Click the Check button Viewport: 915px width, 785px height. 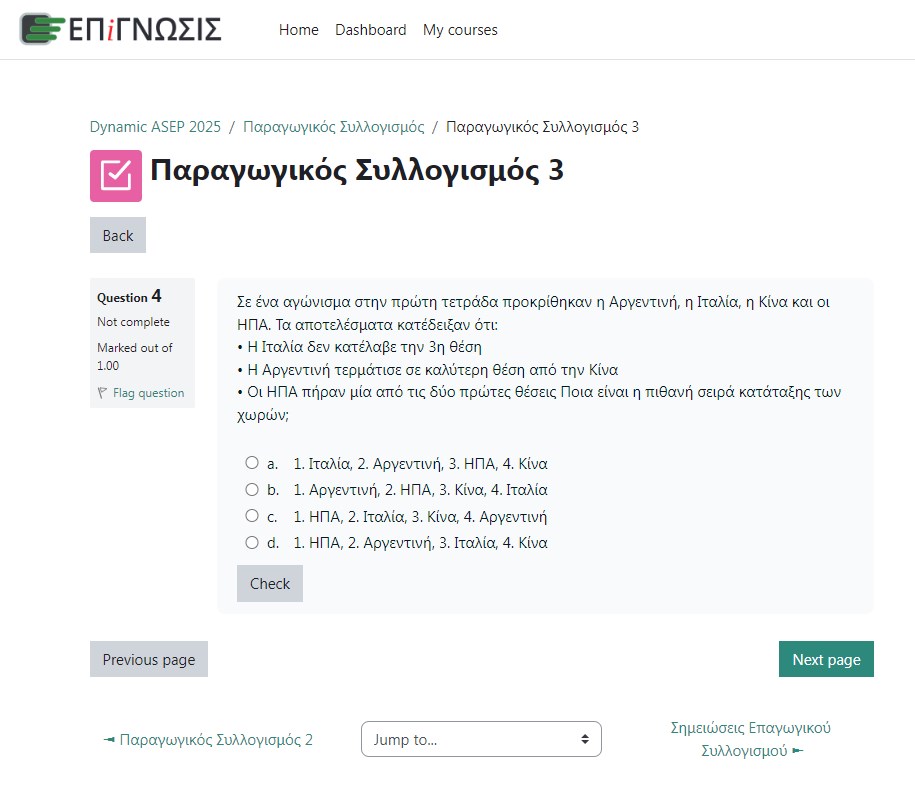click(270, 583)
